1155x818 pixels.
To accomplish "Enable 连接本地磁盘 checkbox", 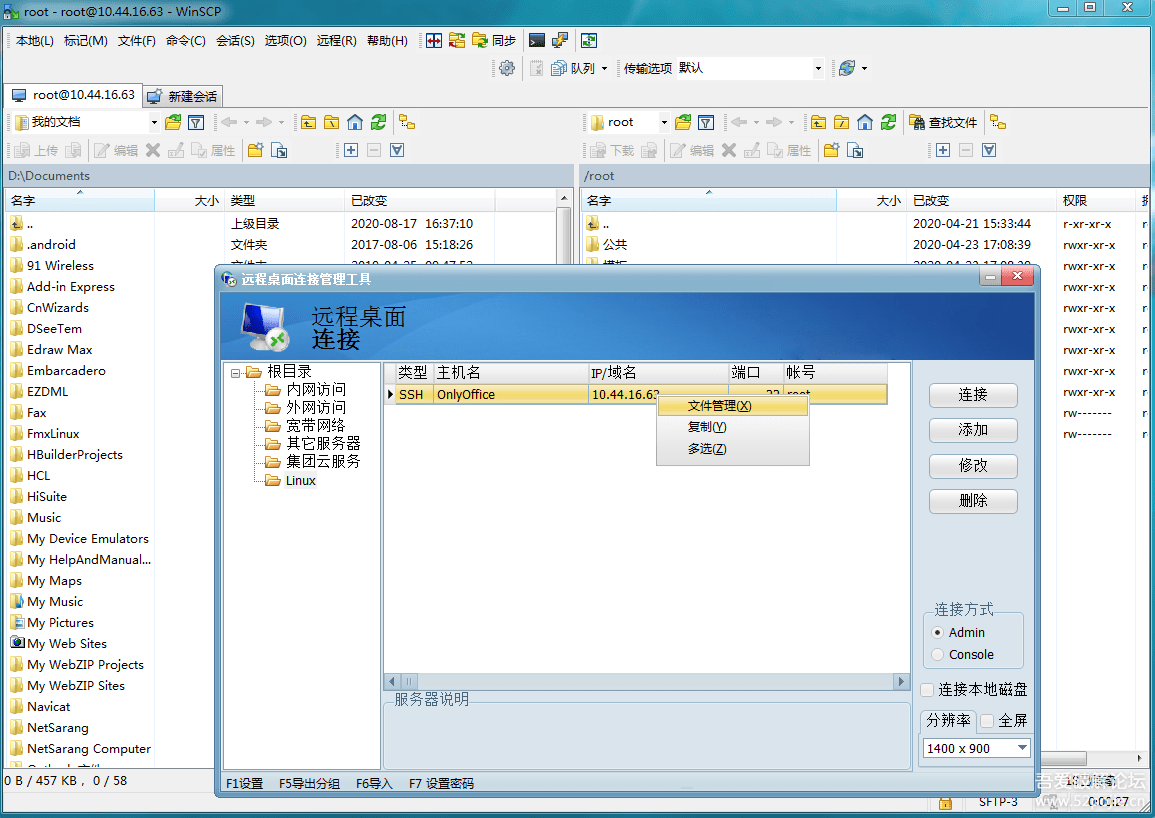I will (926, 689).
